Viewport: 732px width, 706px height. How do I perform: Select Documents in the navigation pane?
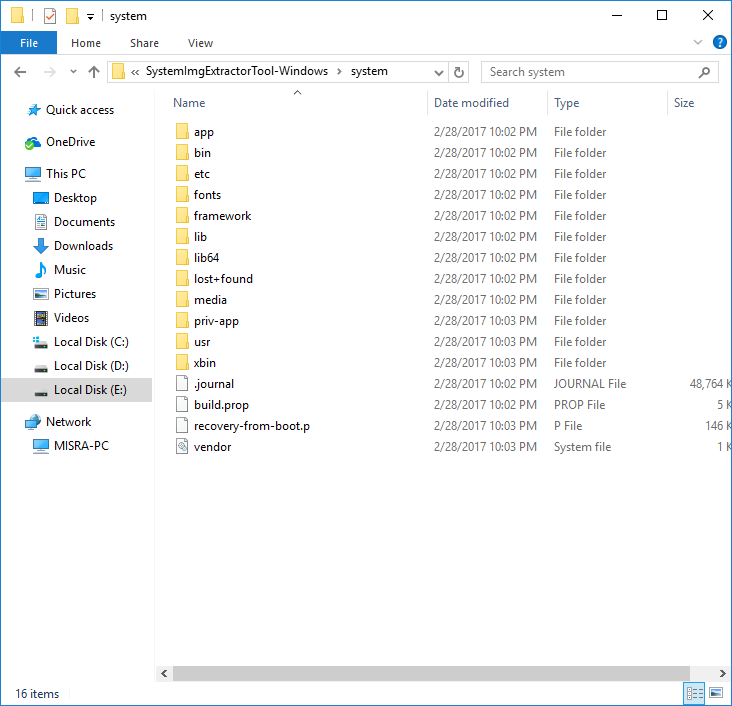pyautogui.click(x=84, y=222)
